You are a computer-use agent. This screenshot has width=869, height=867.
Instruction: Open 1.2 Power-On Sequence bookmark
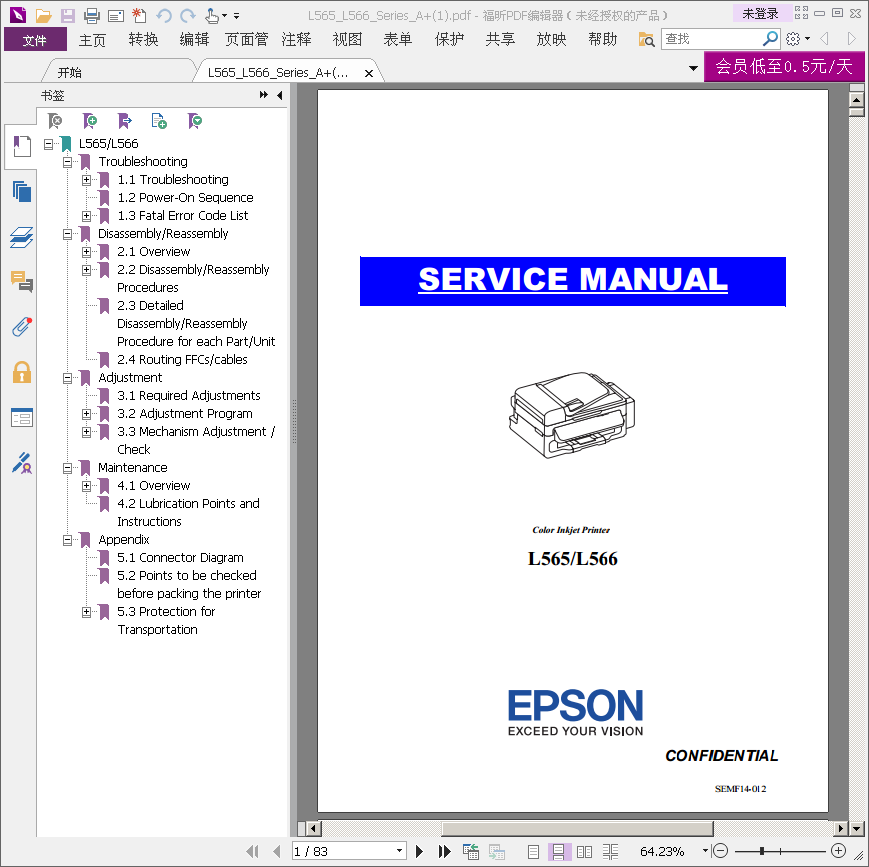pos(185,198)
